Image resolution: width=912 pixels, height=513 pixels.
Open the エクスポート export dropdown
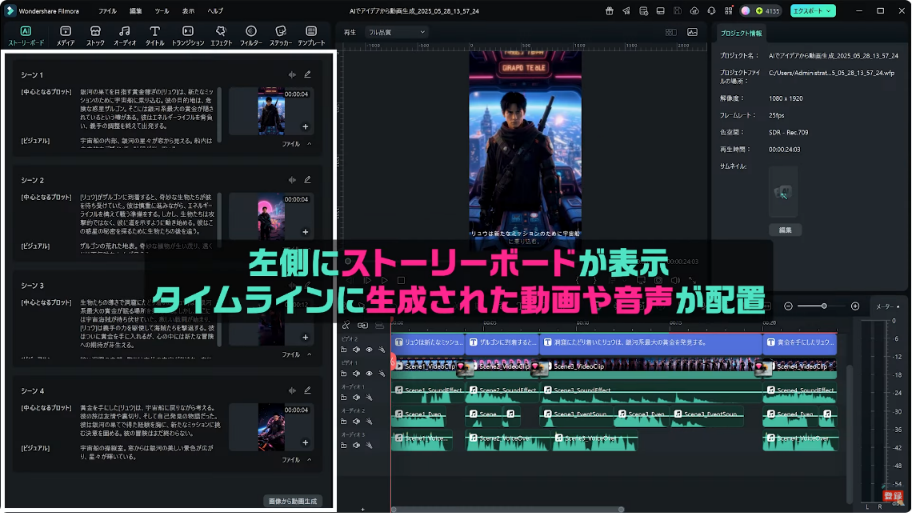click(x=813, y=11)
